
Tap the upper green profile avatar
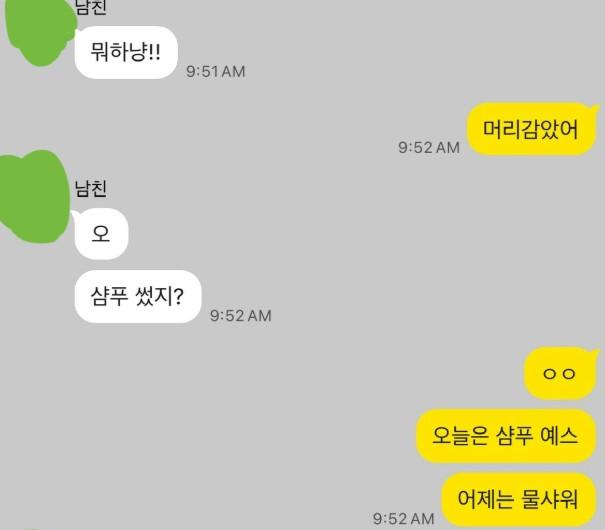tap(41, 29)
